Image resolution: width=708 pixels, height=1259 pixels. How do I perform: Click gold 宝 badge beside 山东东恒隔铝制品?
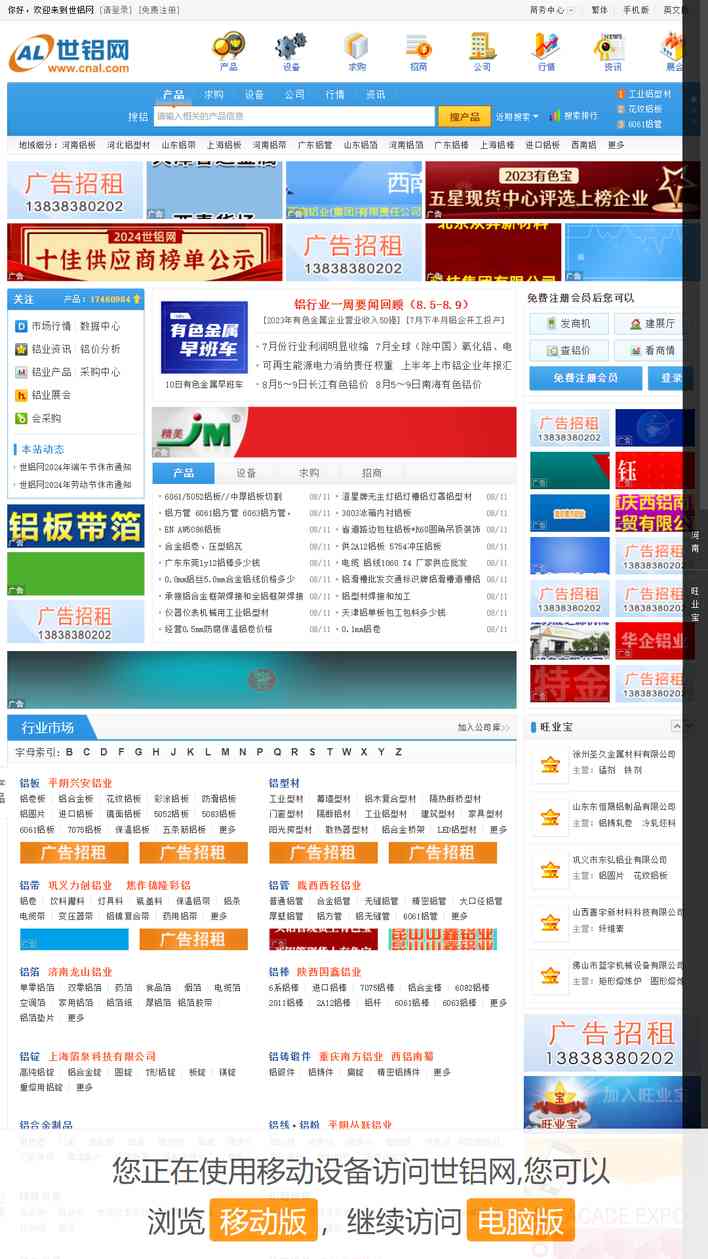549,817
